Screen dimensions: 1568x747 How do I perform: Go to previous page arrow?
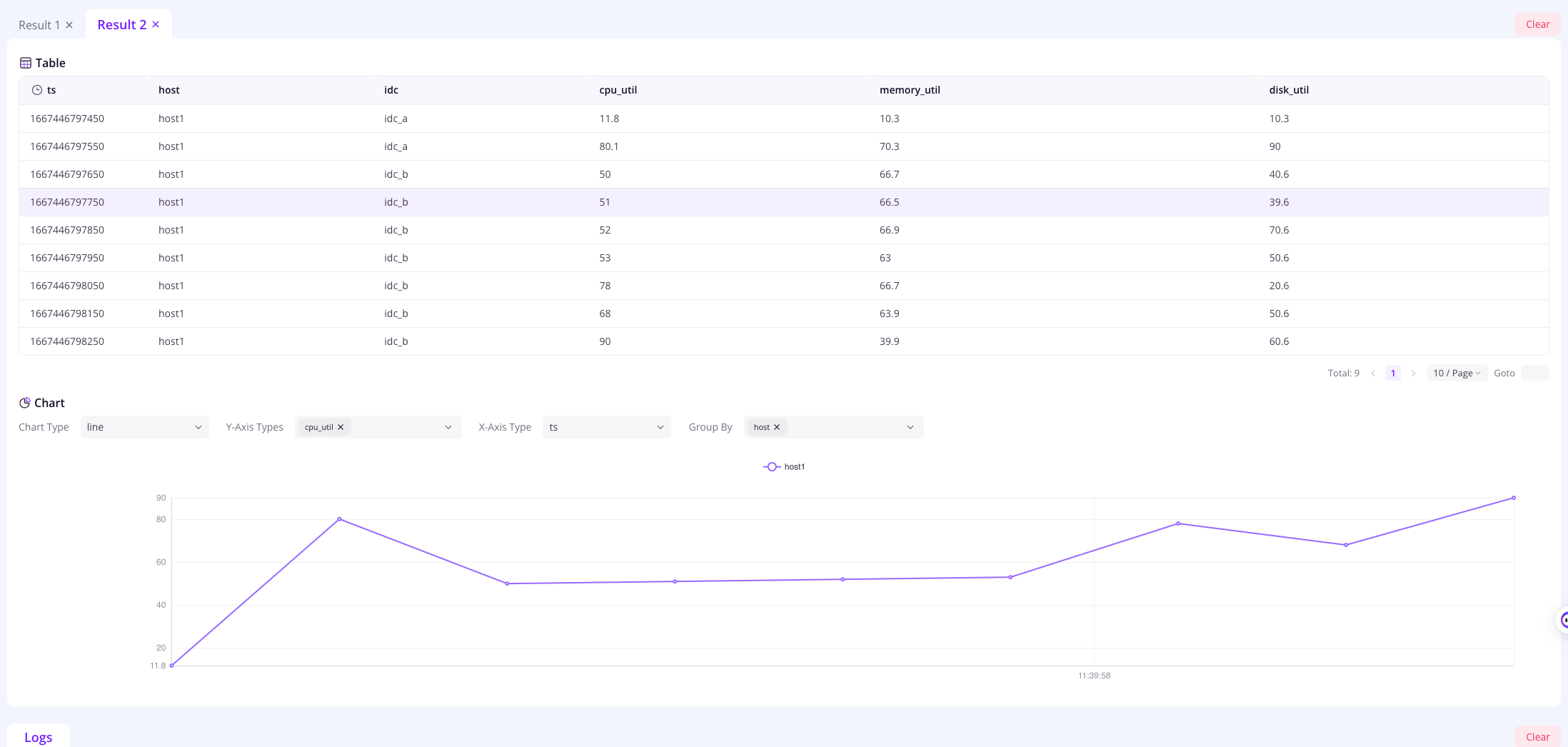click(x=1373, y=373)
